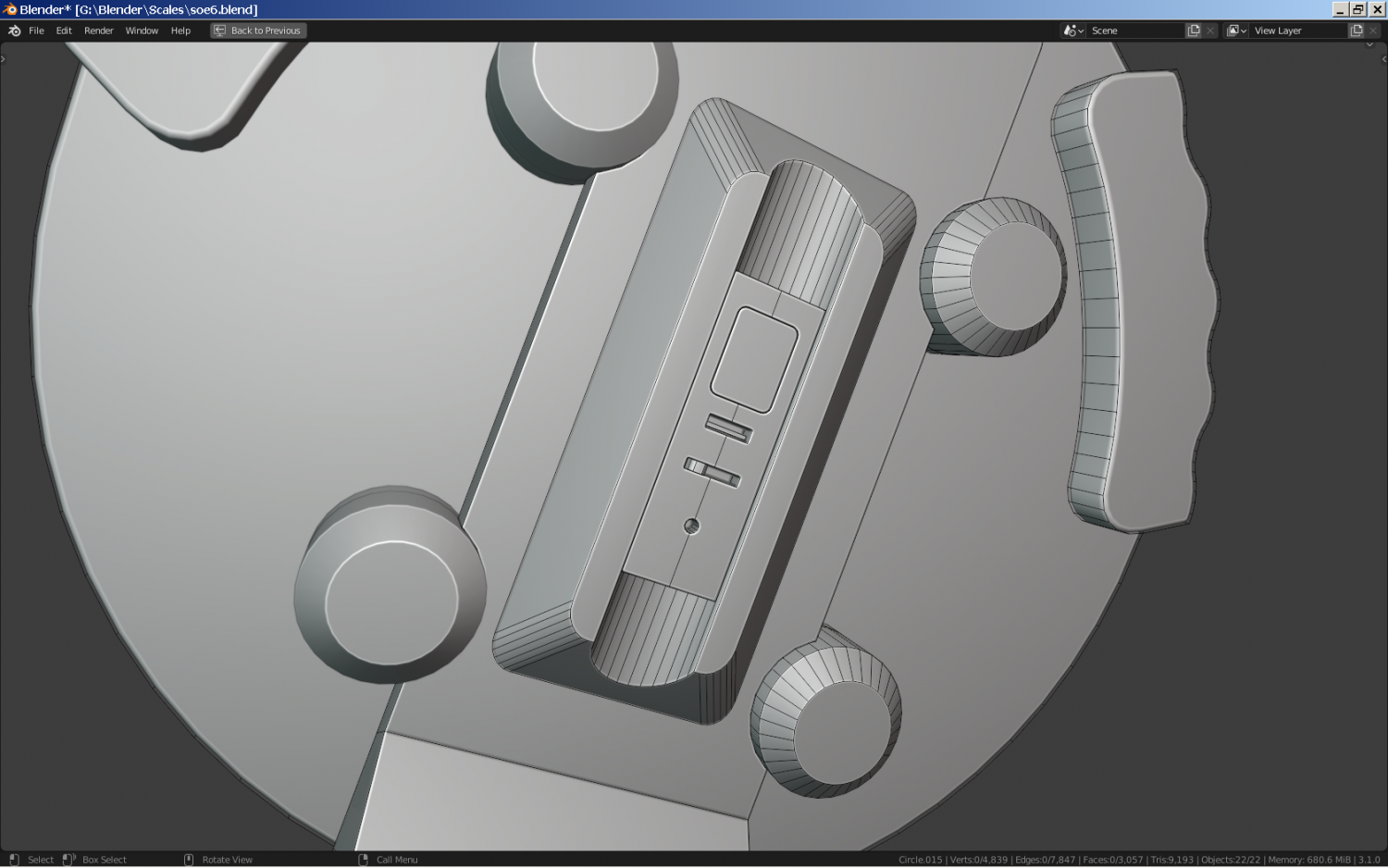Delete the current Scene with X icon
The height and width of the screenshot is (868, 1388).
tap(1210, 31)
